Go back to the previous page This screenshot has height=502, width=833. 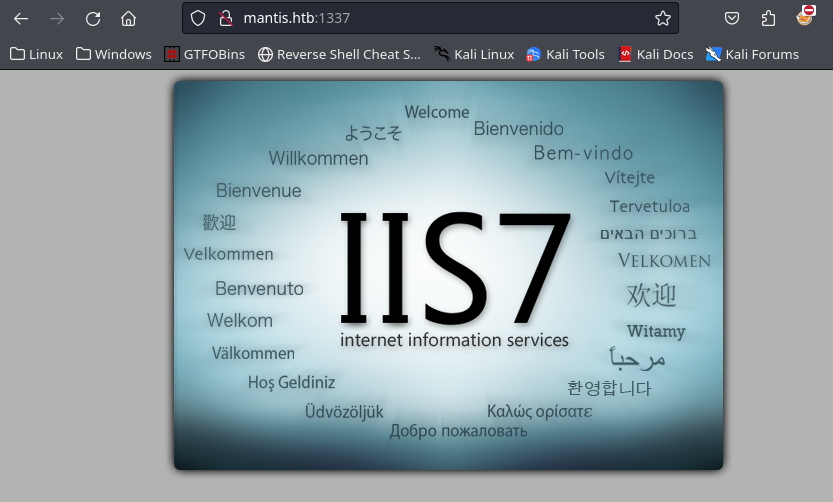click(x=20, y=18)
